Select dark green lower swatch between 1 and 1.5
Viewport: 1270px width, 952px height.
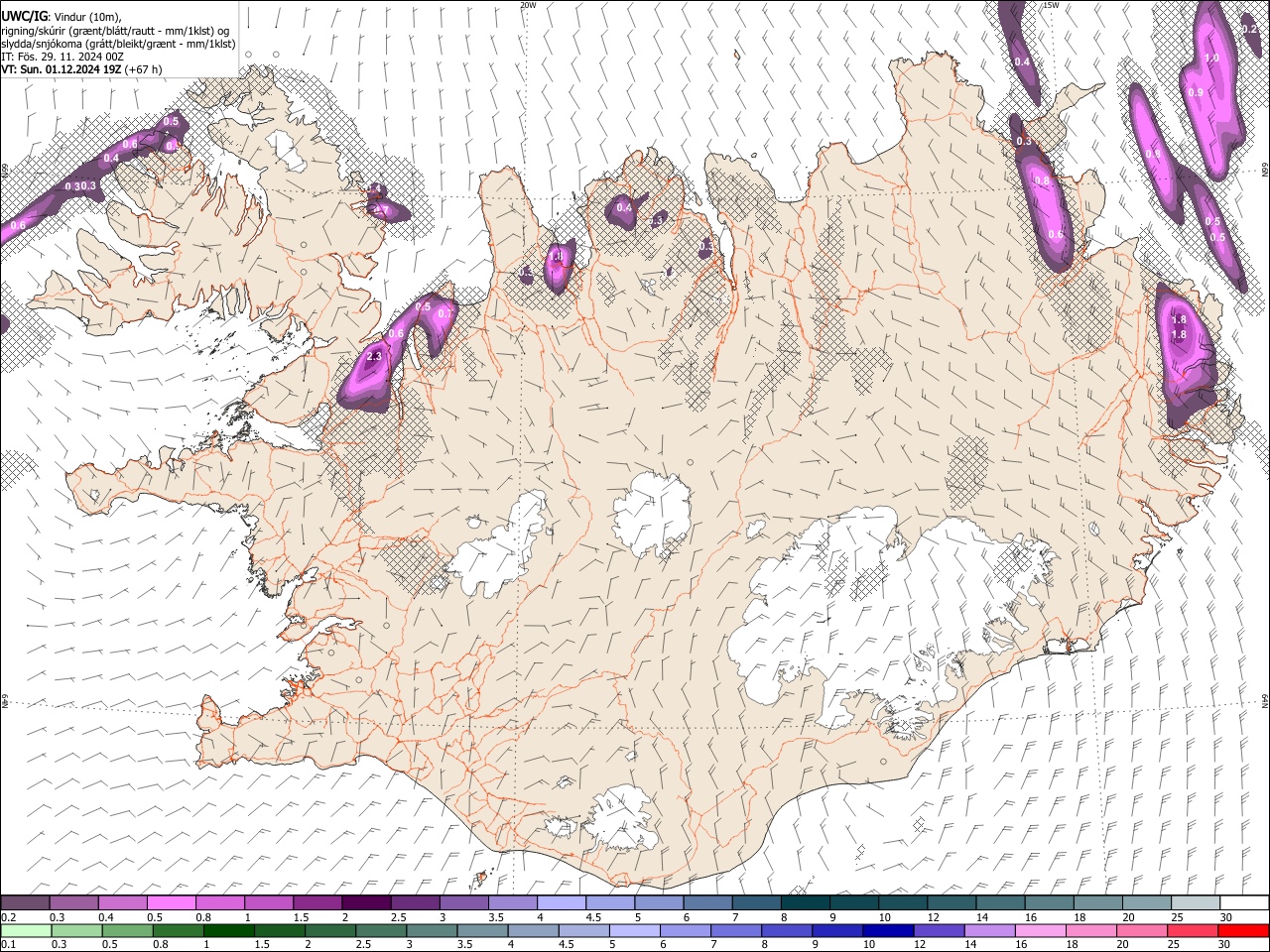(230, 930)
